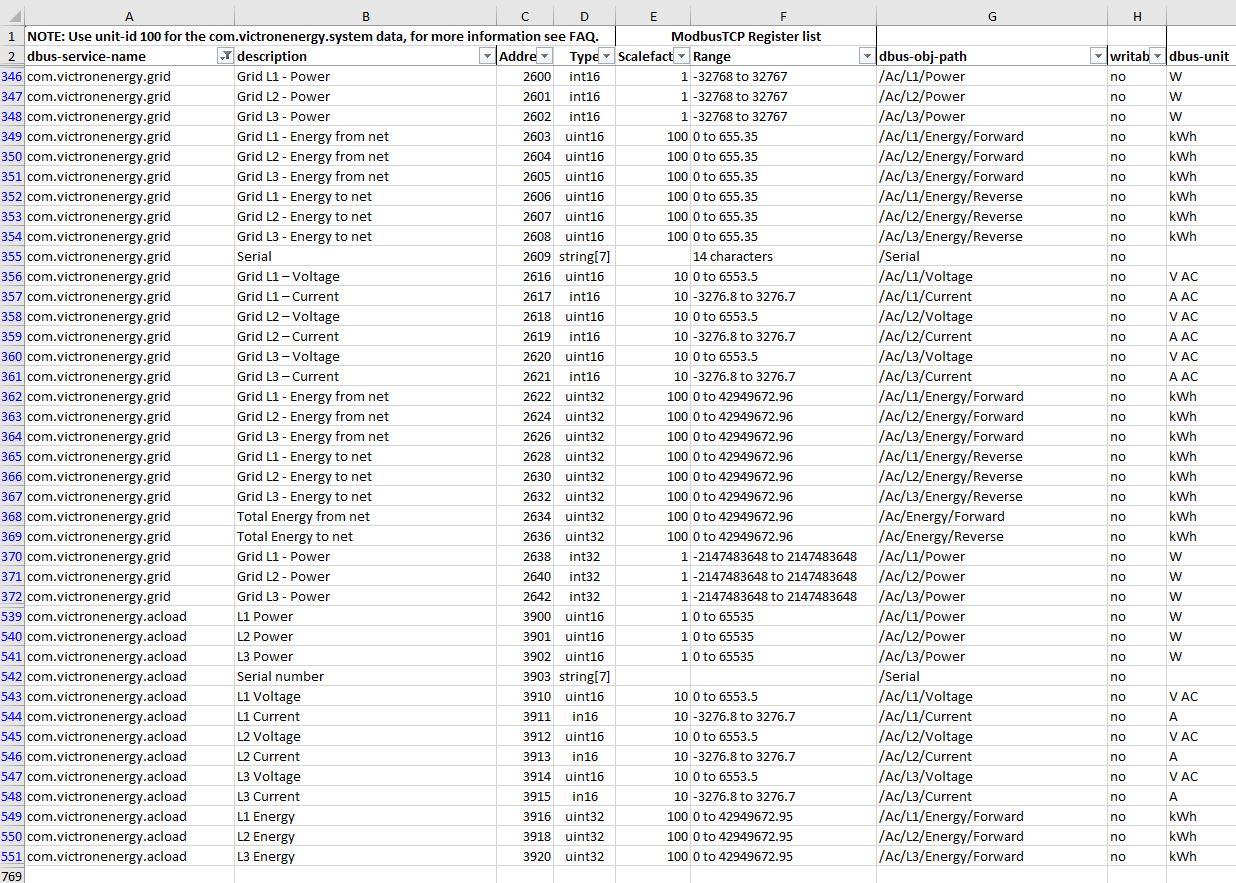Open the Range column filter dropdown
Image resolution: width=1236 pixels, height=883 pixels.
coord(866,56)
